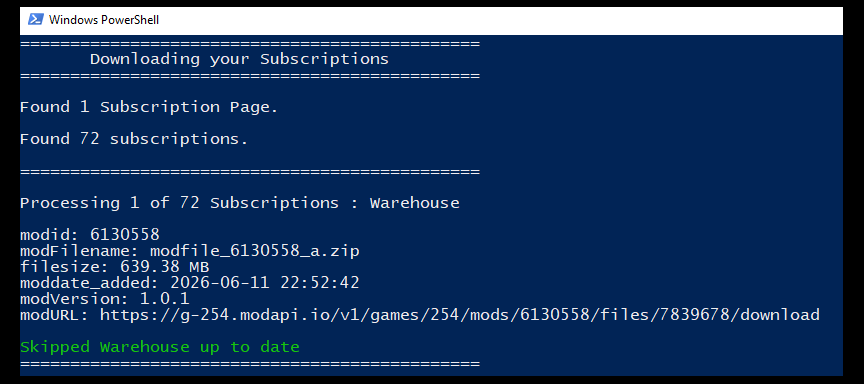Click the top separator line of equals signs
Viewport: 864px width, 384px height.
coord(250,44)
